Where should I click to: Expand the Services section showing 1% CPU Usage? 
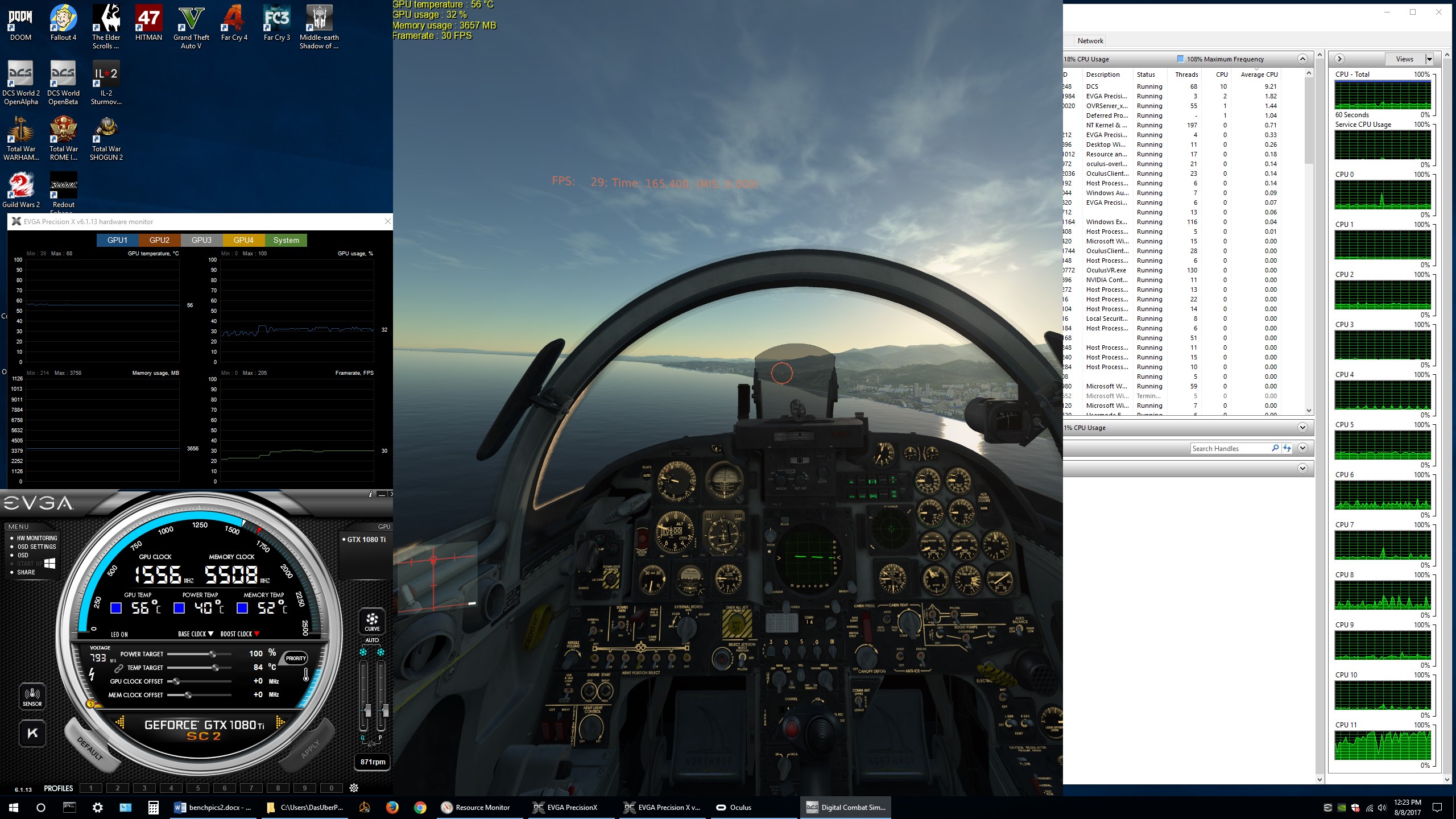(x=1302, y=428)
